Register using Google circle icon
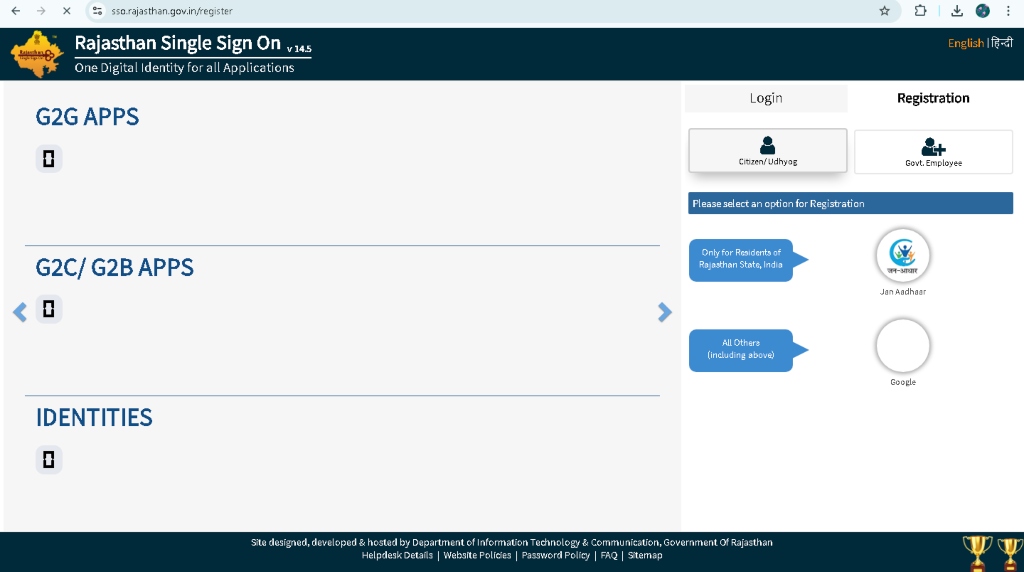 [903, 345]
